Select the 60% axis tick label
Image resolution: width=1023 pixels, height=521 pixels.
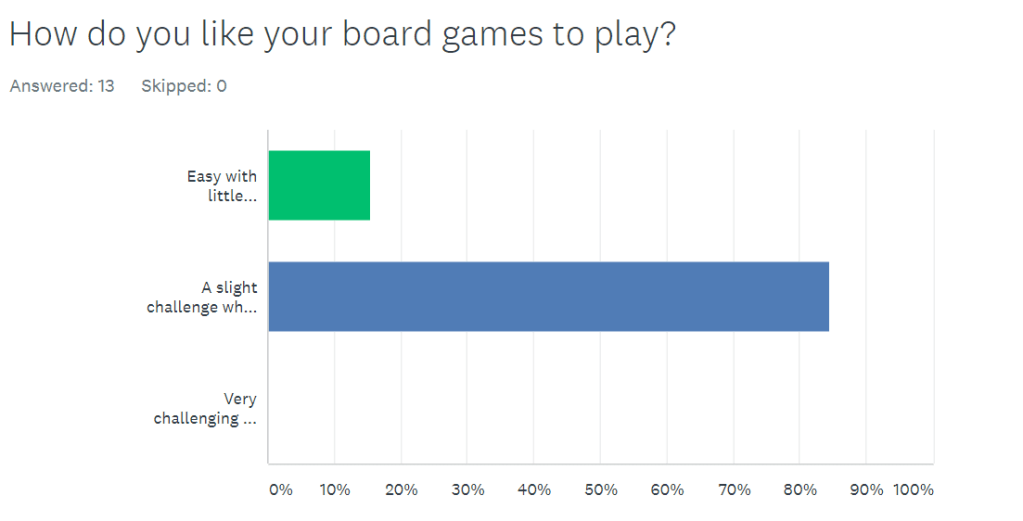coord(667,490)
